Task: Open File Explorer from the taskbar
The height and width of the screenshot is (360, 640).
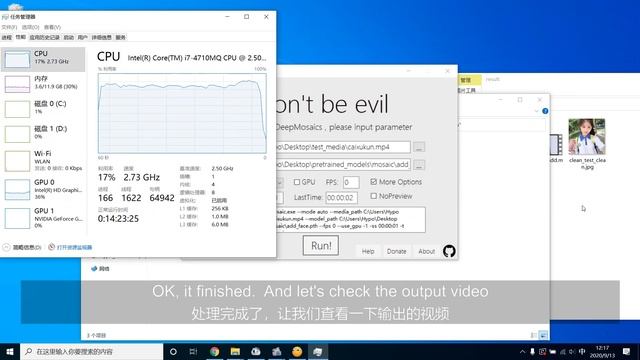Action: (235, 351)
